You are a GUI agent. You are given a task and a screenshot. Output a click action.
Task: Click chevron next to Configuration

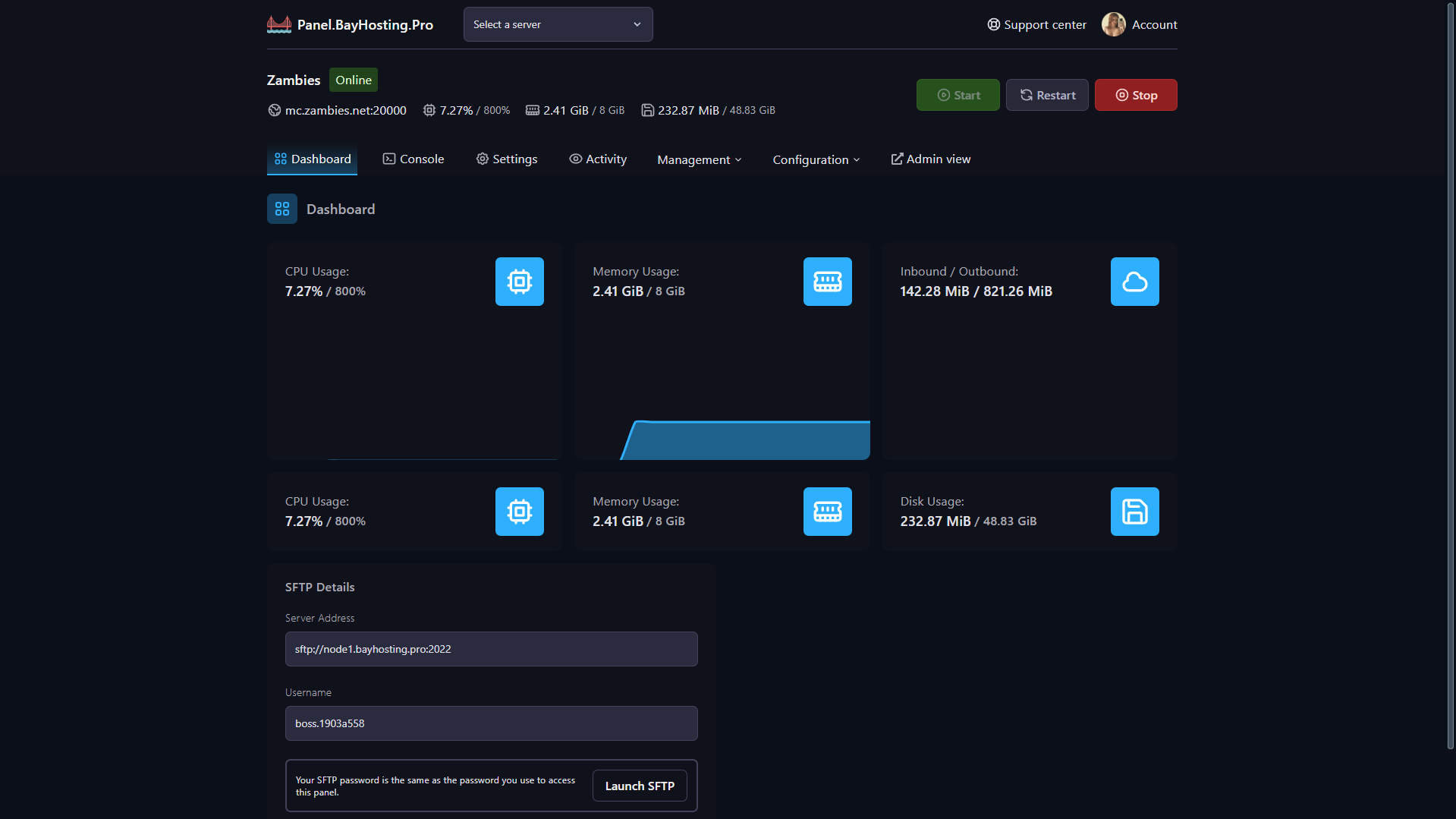point(857,160)
